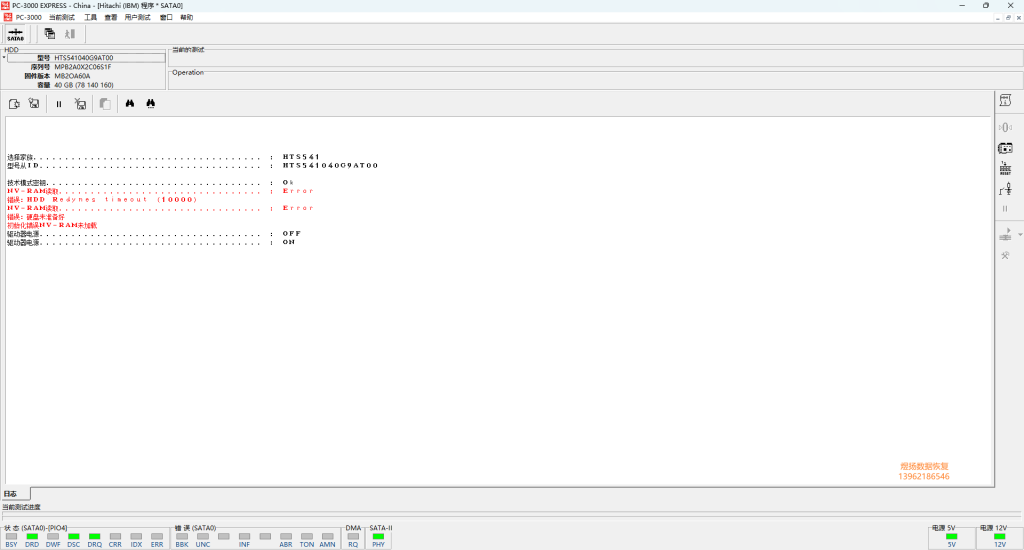Open the PC-3000 menu
This screenshot has width=1024, height=550.
28,18
